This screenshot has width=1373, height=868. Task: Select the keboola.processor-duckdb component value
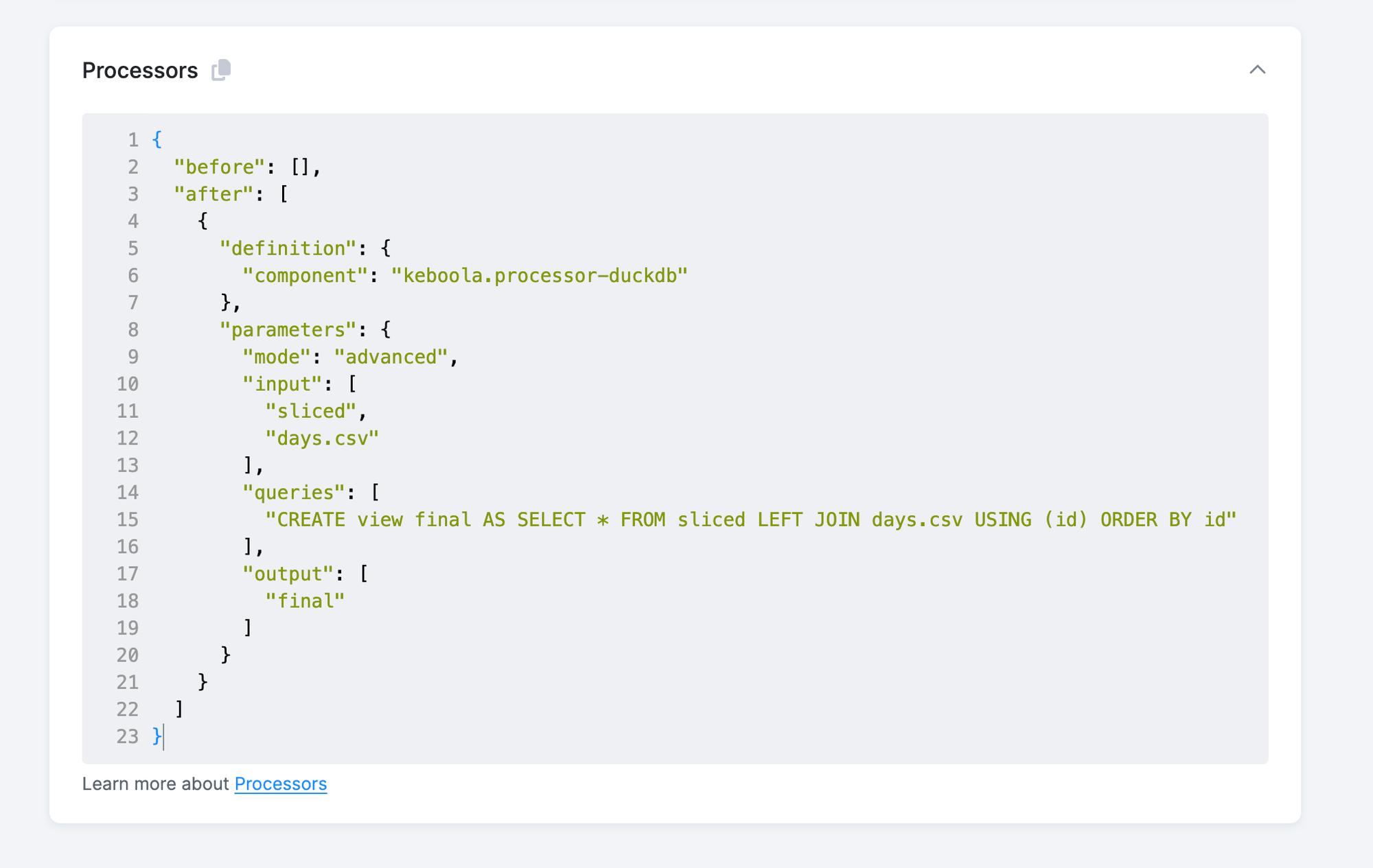(539, 275)
